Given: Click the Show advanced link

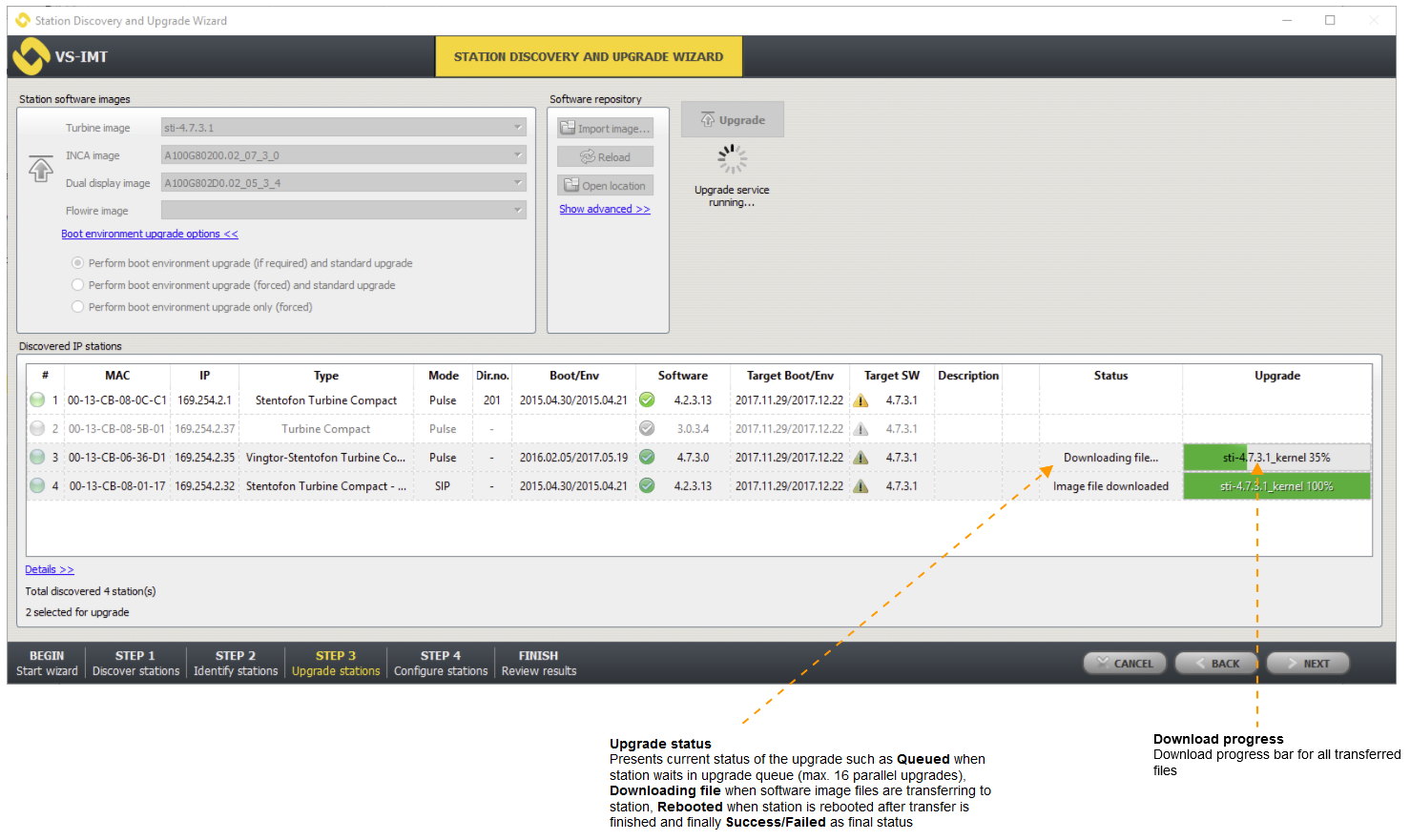Looking at the screenshot, I should click(x=604, y=210).
